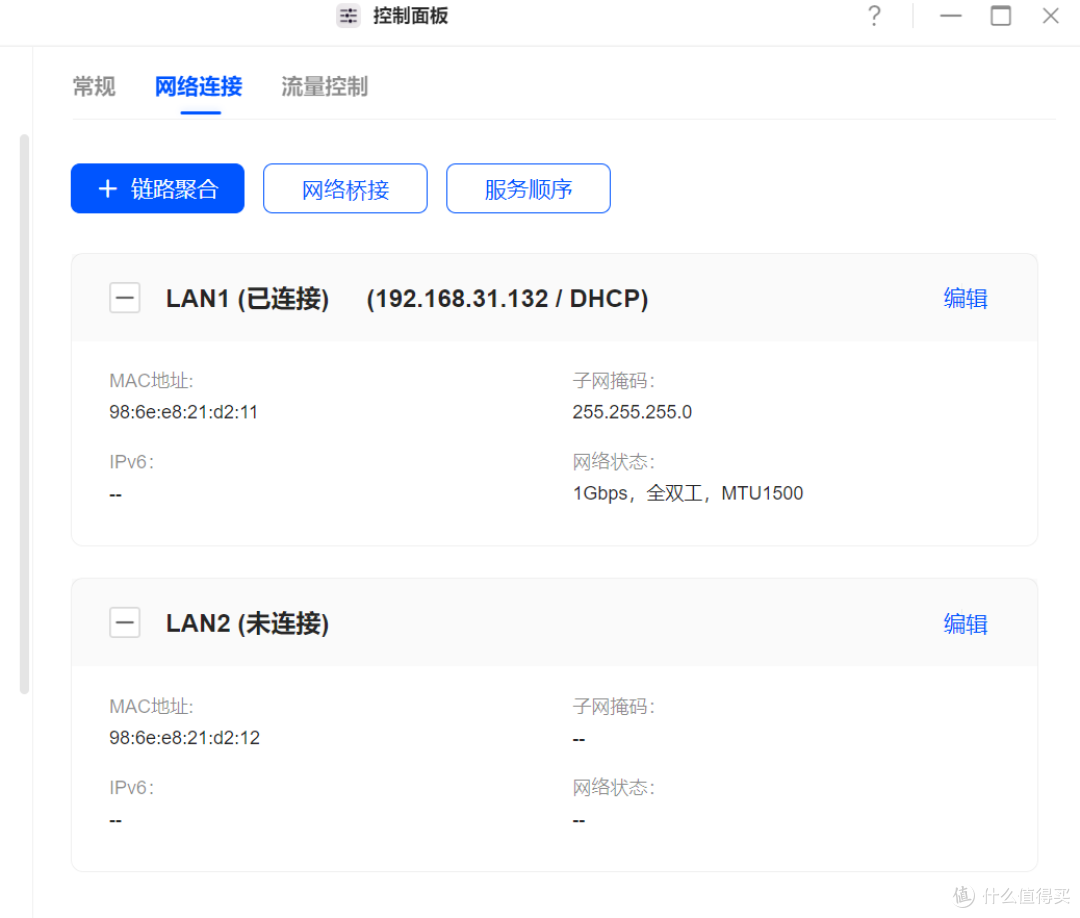Open help via the question mark icon
Viewport: 1080px width, 918px height.
[874, 15]
